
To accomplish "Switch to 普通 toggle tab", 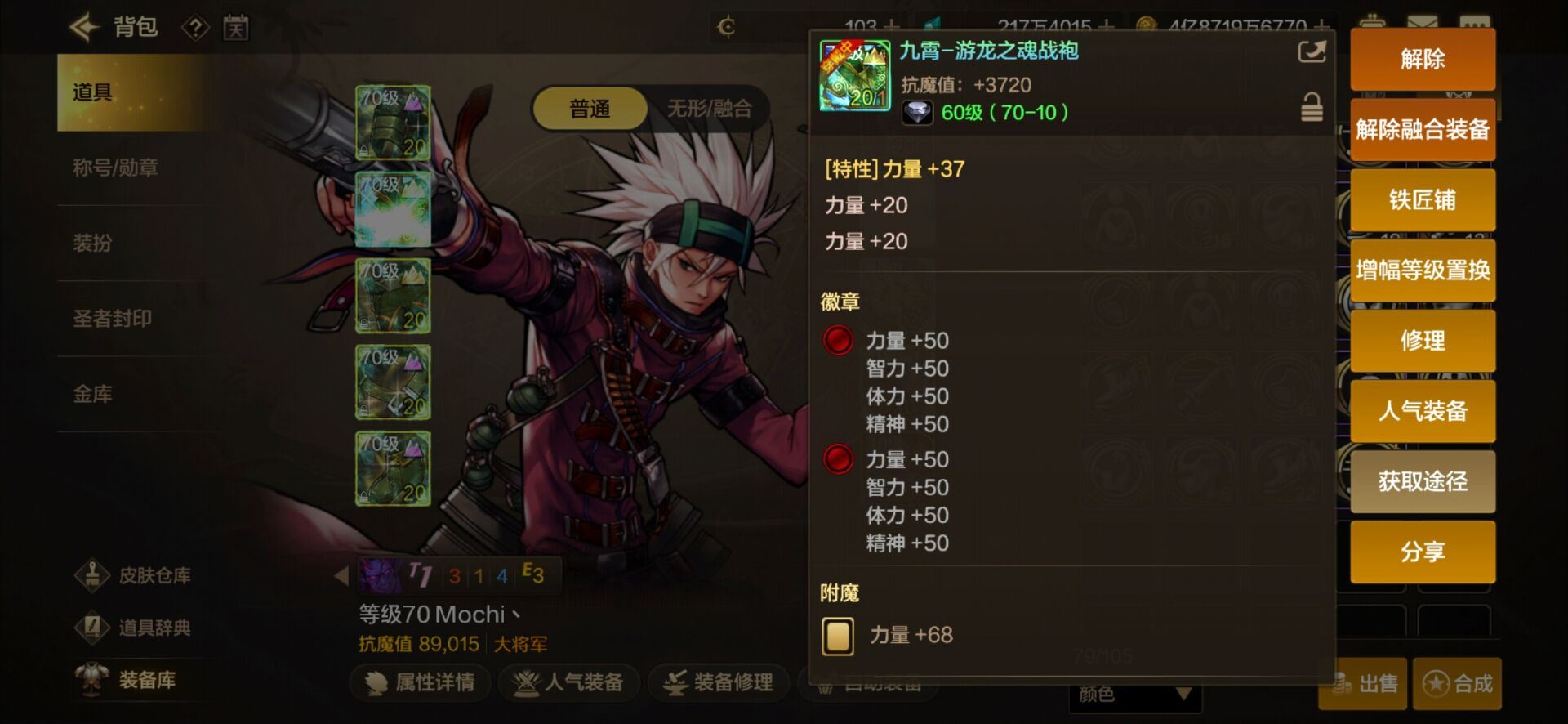I will click(590, 109).
